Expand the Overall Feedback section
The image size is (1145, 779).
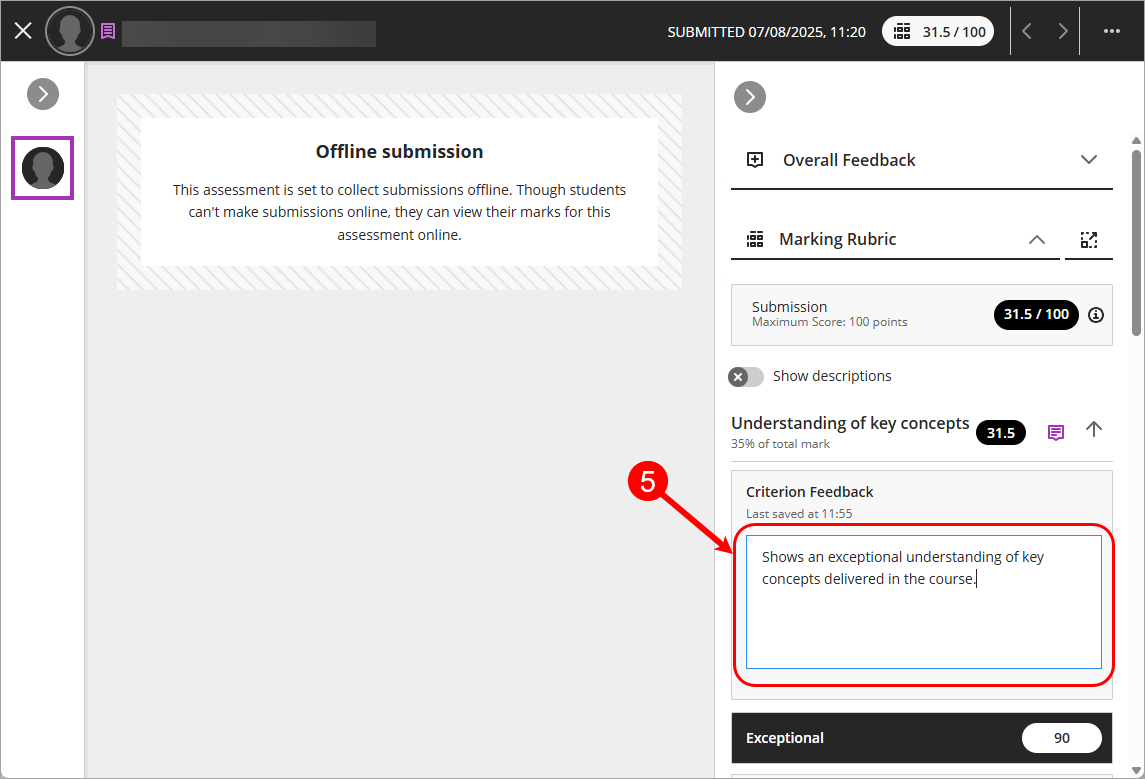[x=1089, y=160]
